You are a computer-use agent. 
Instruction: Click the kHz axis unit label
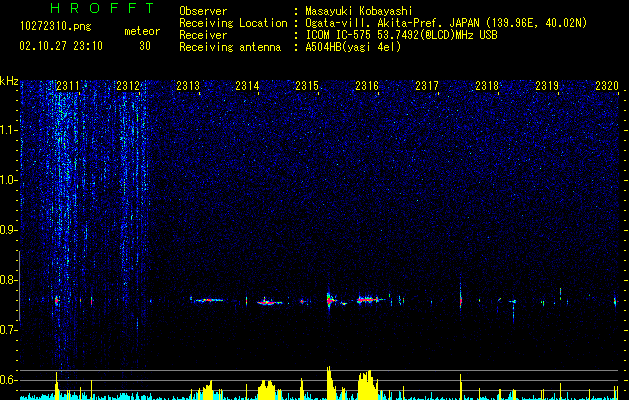coord(9,81)
